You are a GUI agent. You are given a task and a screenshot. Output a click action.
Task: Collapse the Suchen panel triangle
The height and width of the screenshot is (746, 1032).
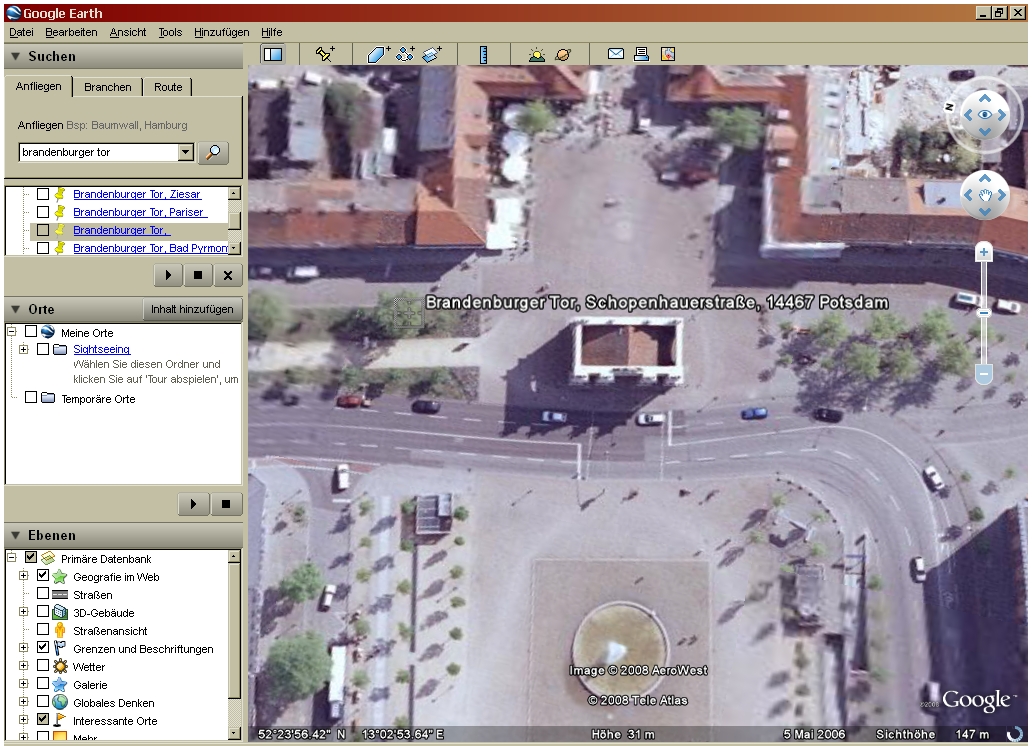[x=15, y=57]
